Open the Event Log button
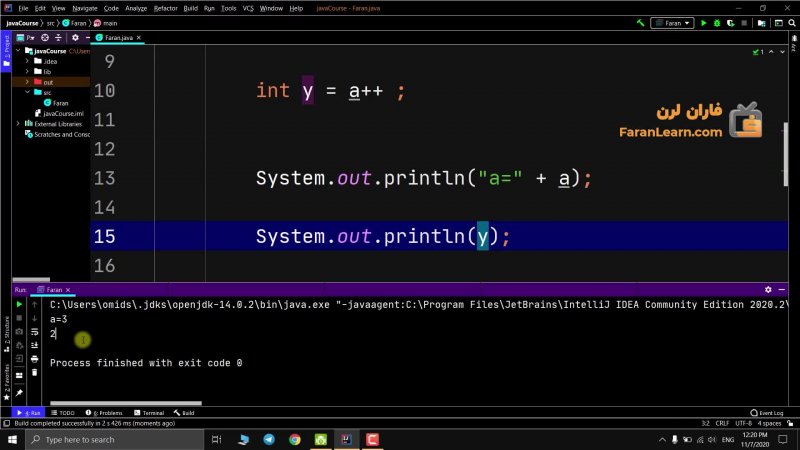Image resolution: width=800 pixels, height=450 pixels. click(766, 412)
